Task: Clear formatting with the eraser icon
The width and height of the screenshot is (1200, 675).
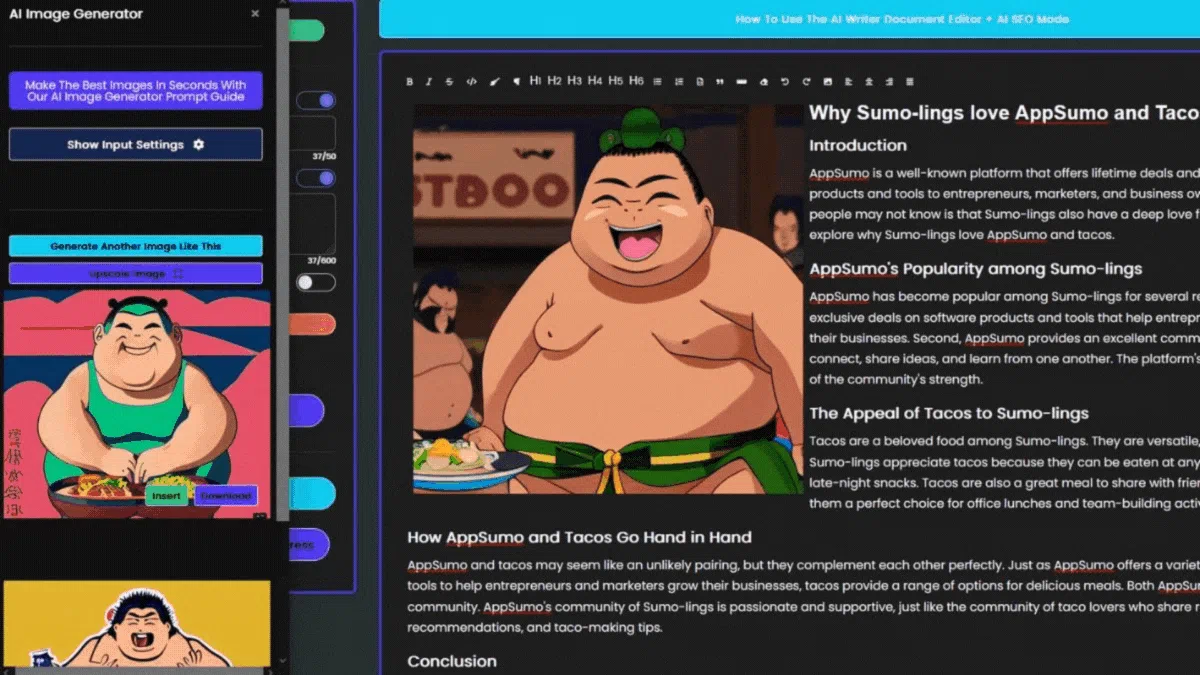Action: coord(764,81)
